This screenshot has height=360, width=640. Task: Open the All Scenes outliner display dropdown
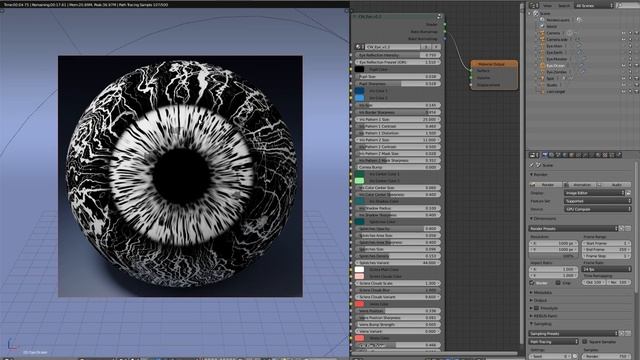594,5
